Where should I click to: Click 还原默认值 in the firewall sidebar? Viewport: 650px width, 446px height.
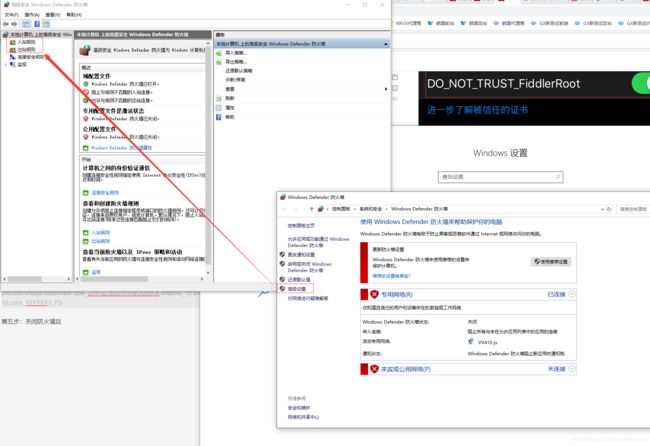tap(299, 279)
